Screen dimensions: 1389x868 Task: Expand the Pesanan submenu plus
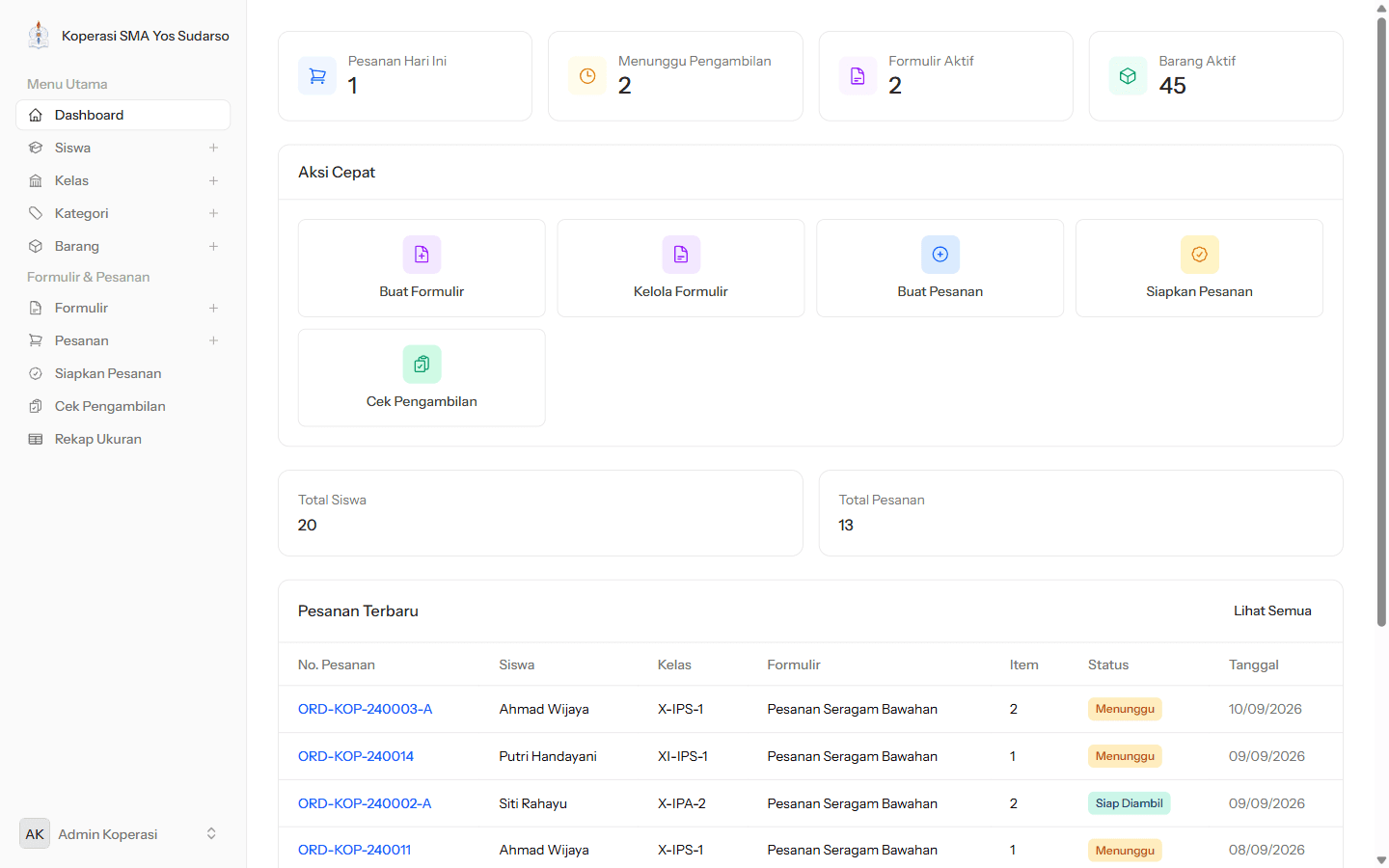pos(213,340)
